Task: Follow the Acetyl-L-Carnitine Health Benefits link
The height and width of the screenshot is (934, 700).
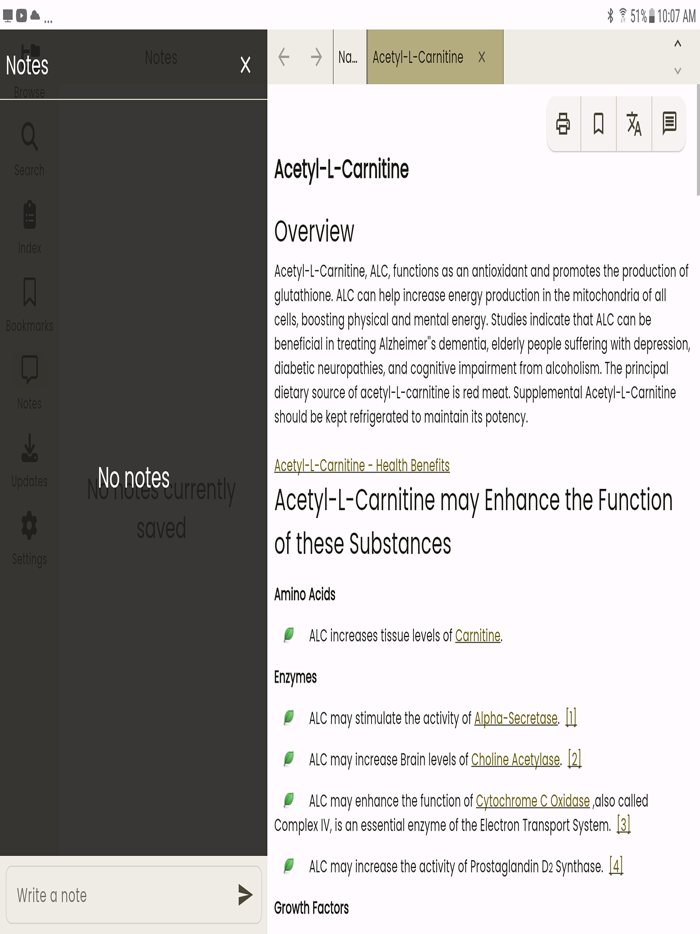Action: pos(362,465)
